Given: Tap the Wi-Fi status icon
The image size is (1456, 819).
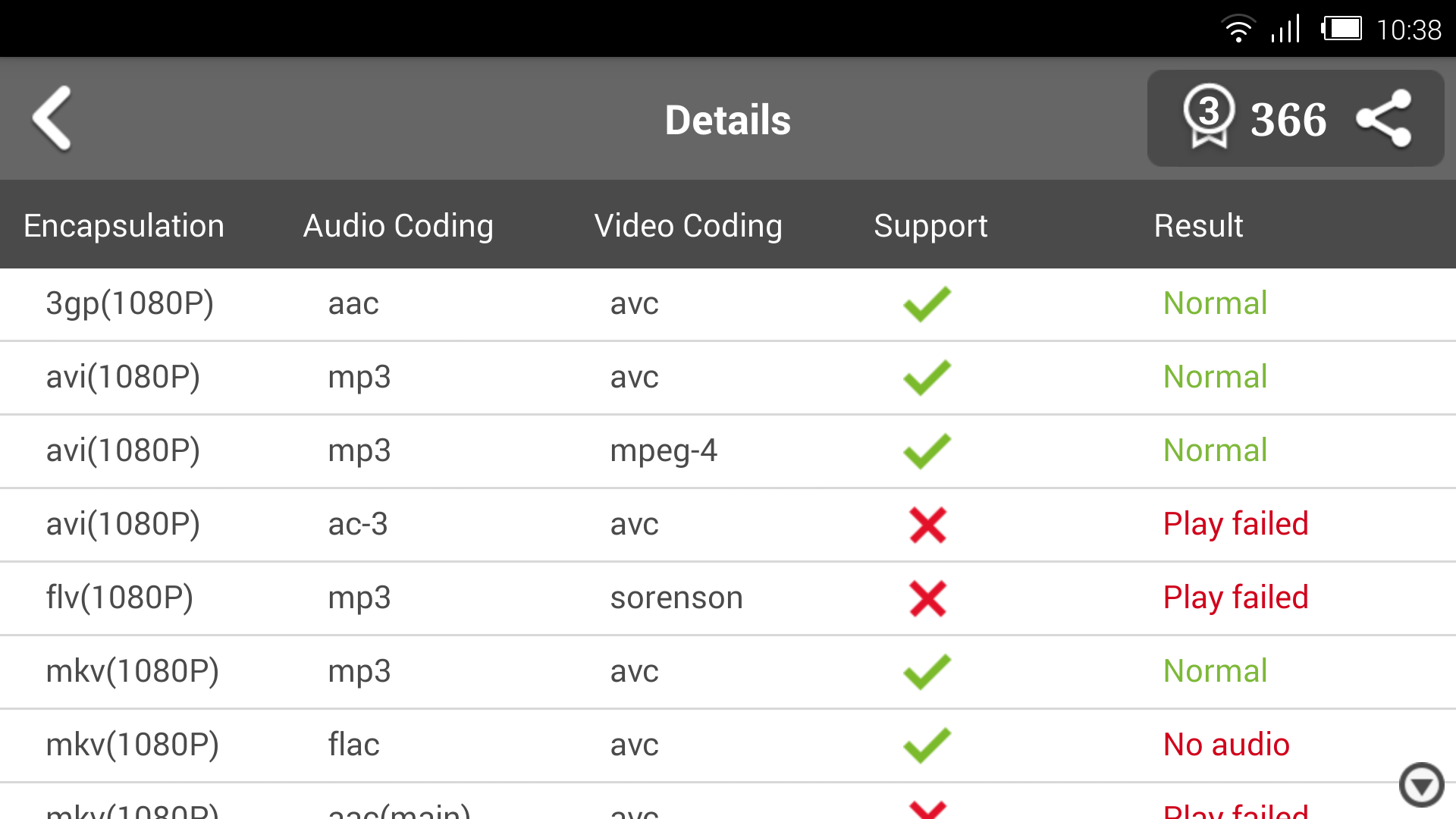Looking at the screenshot, I should (1238, 30).
